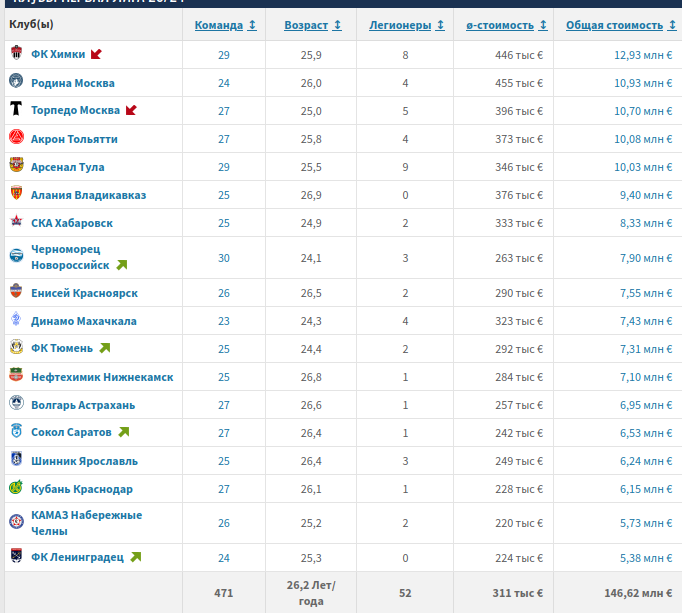
Task: Click total value 6,15 млн € link
Action: [x=646, y=489]
